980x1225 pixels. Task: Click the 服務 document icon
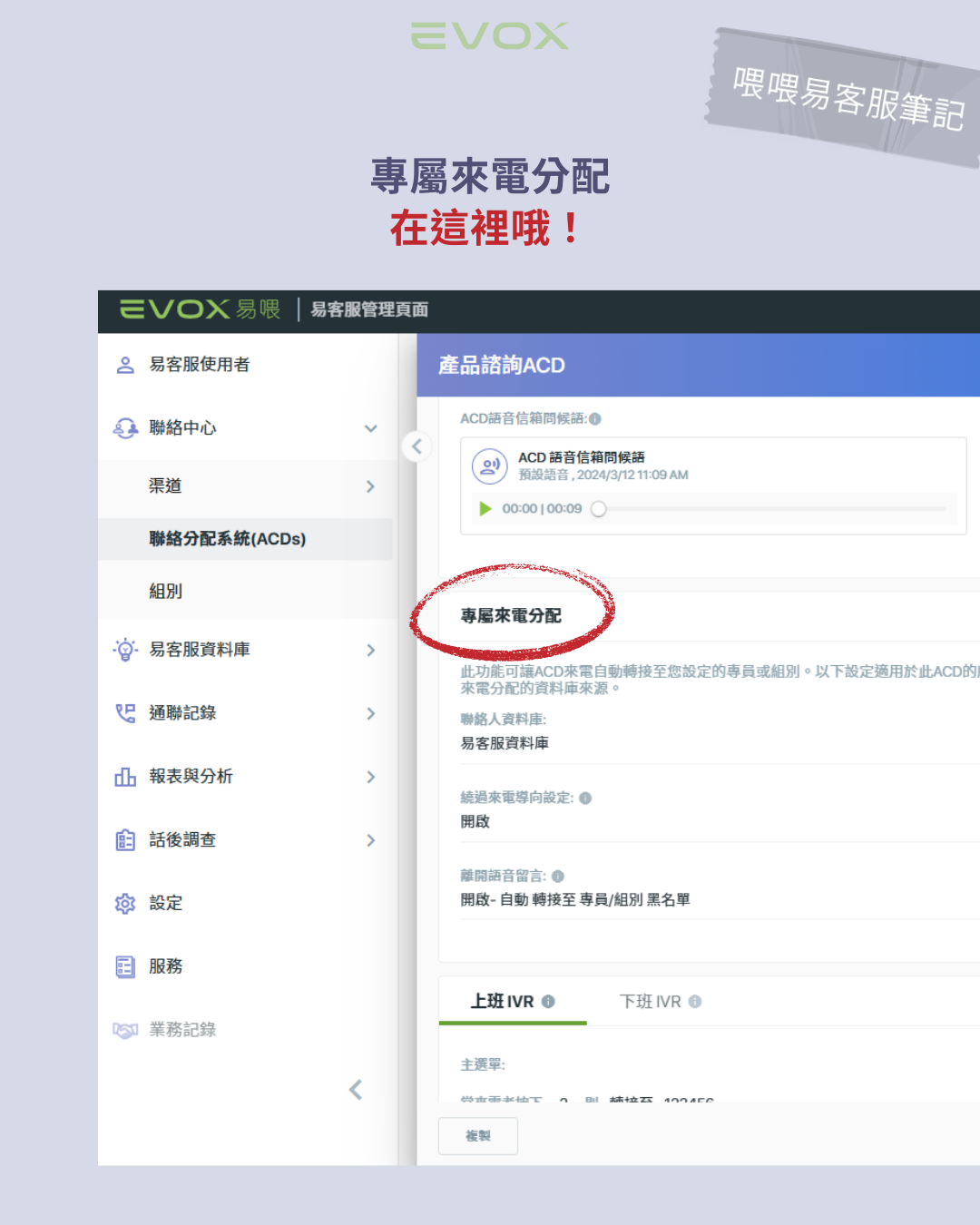click(125, 966)
